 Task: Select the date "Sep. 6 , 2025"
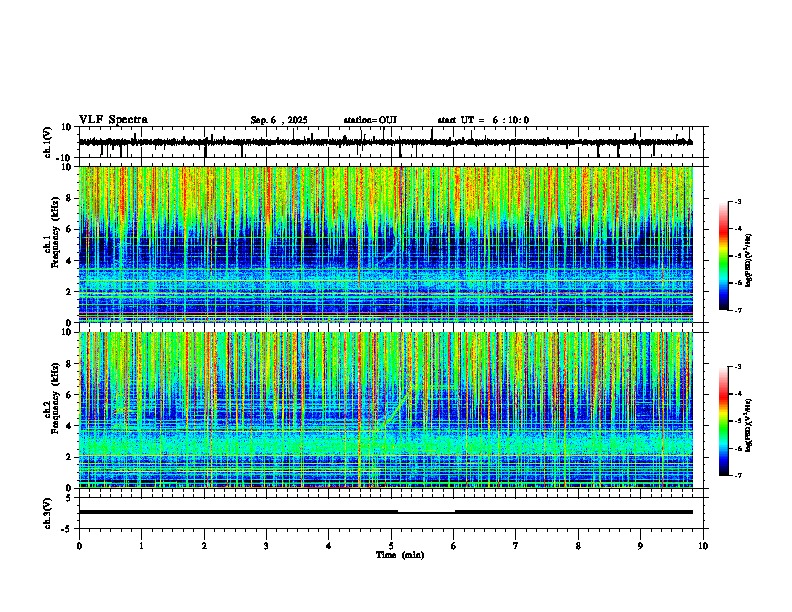[279, 120]
